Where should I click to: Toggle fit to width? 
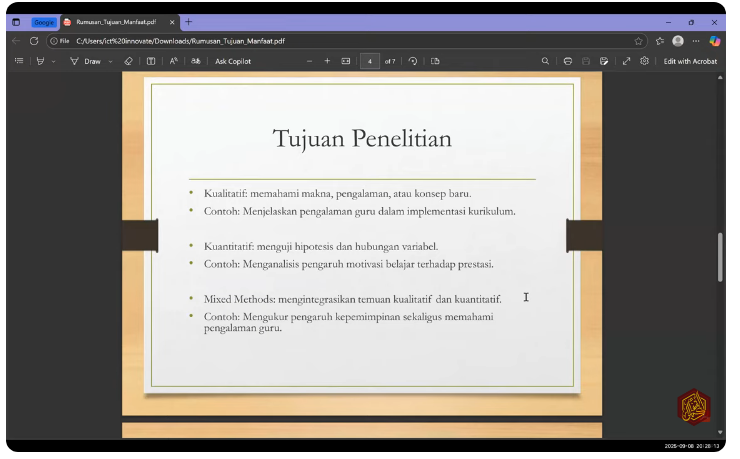click(x=346, y=61)
